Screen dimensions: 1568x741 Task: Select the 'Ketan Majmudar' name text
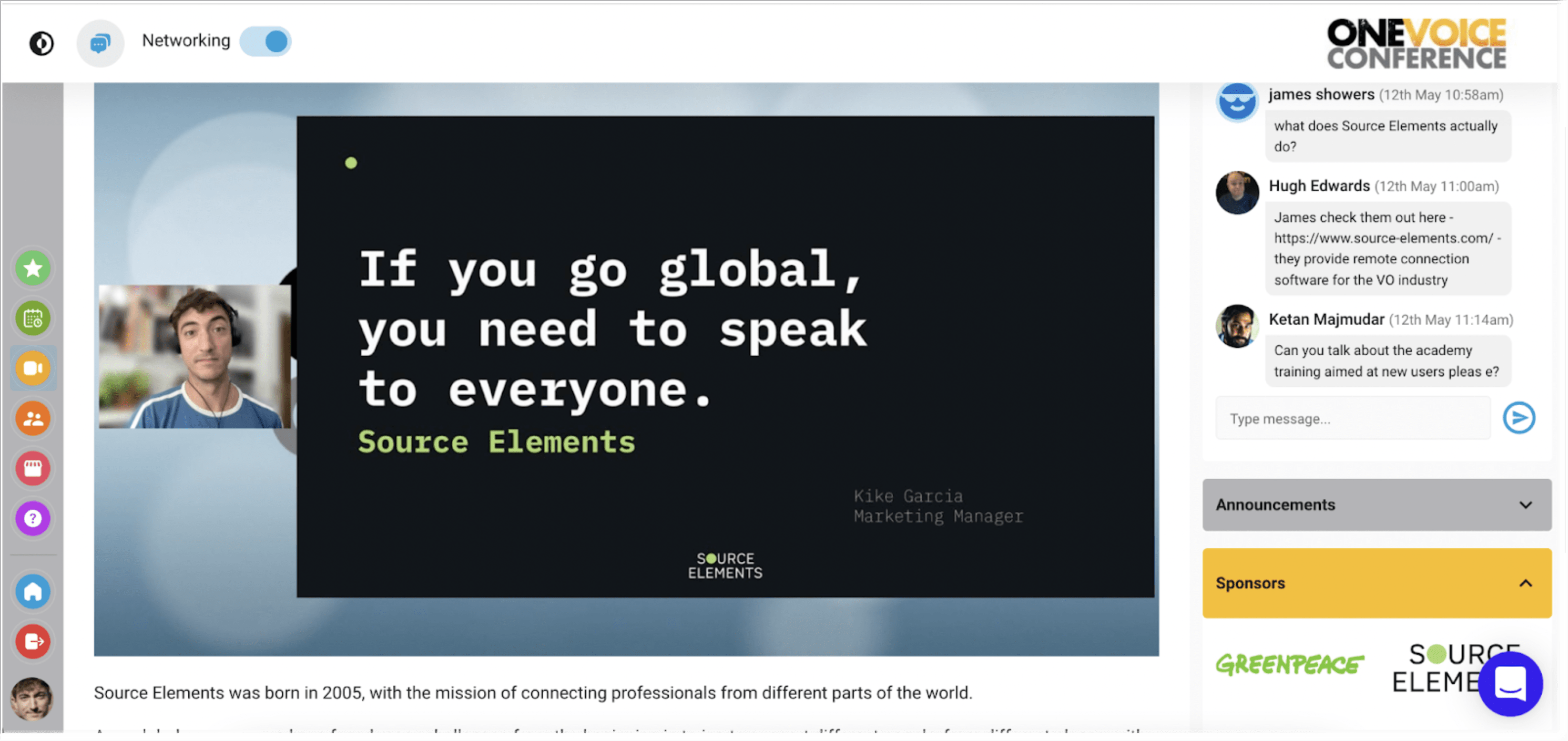(x=1326, y=319)
